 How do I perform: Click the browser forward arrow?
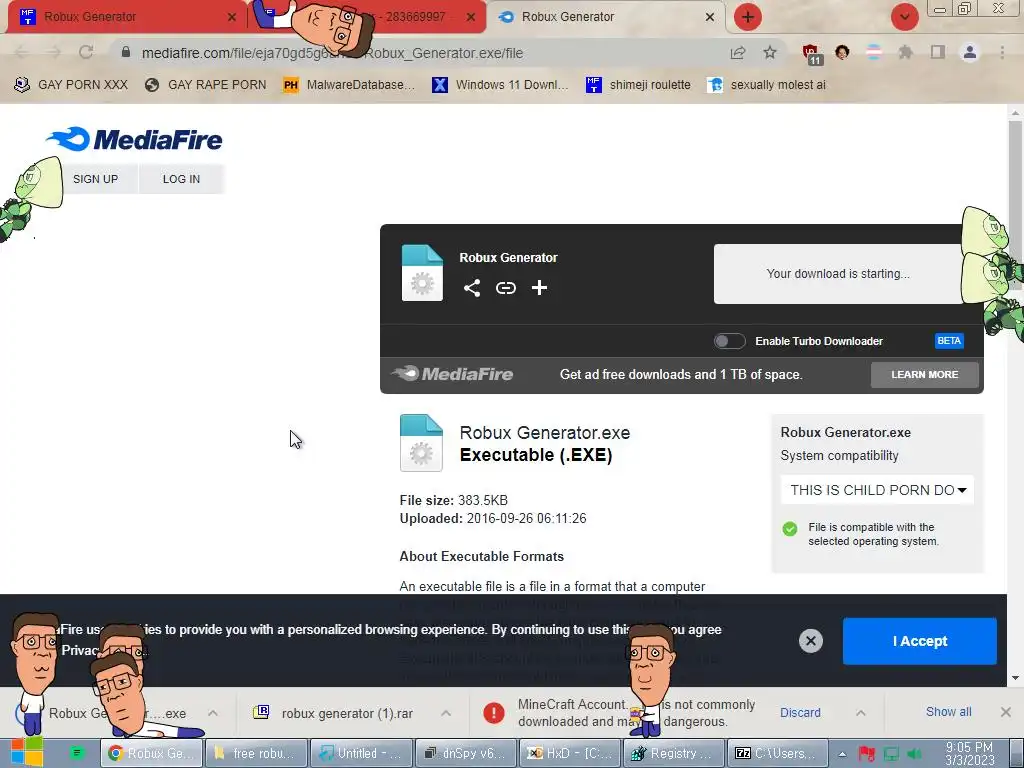(x=54, y=52)
